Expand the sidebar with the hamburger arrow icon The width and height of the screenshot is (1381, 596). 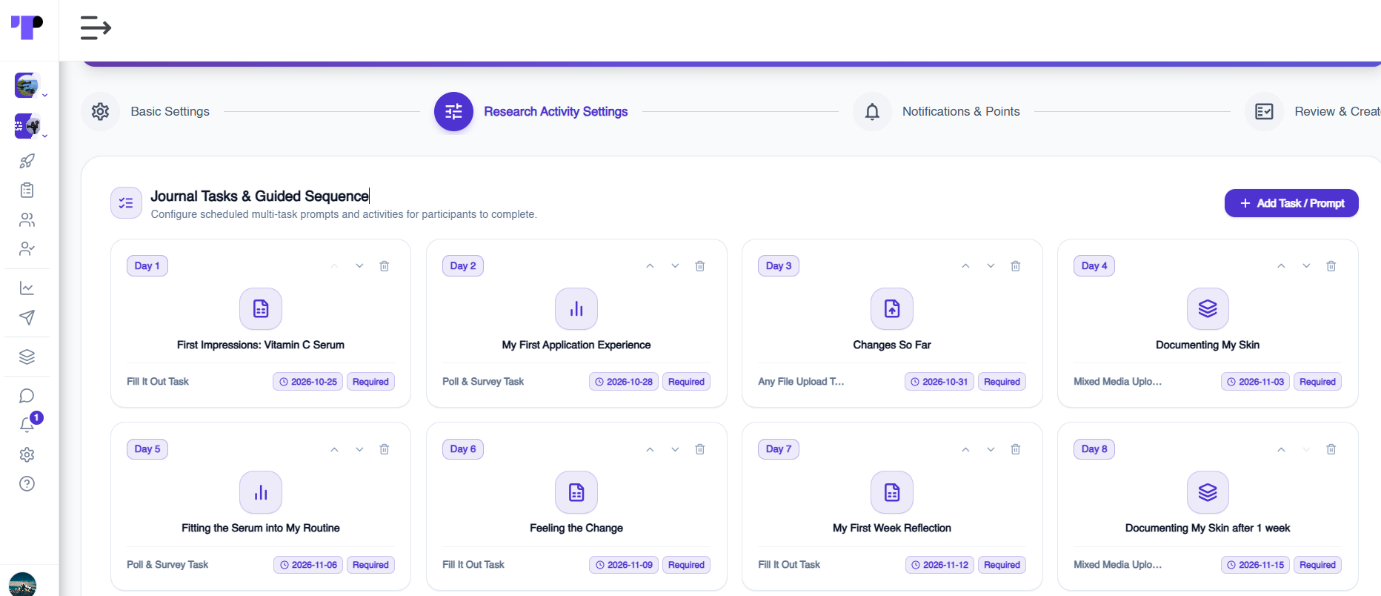95,28
